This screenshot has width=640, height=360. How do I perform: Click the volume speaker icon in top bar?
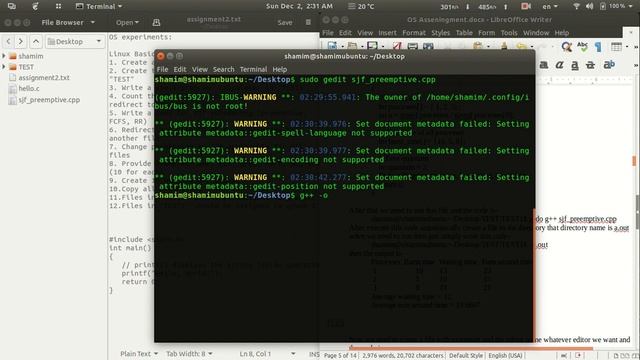(589, 6)
